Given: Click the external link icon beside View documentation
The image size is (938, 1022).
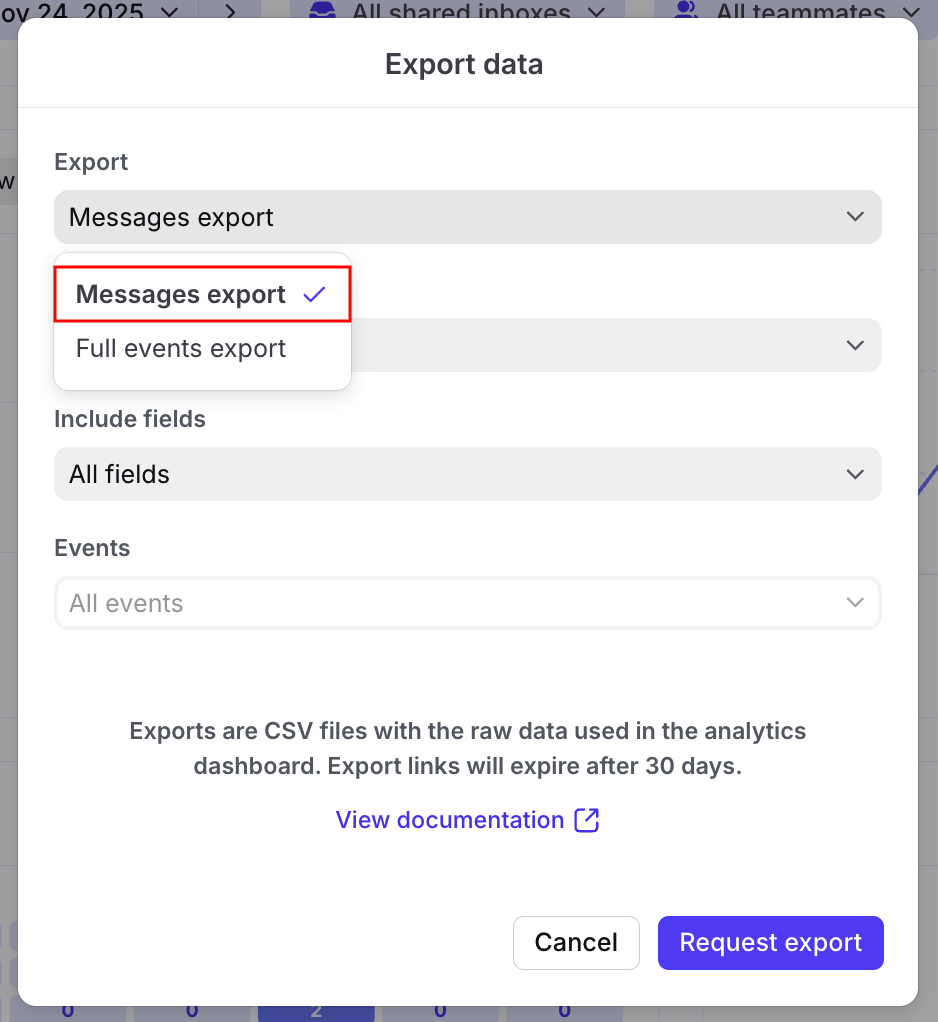Looking at the screenshot, I should [x=587, y=821].
